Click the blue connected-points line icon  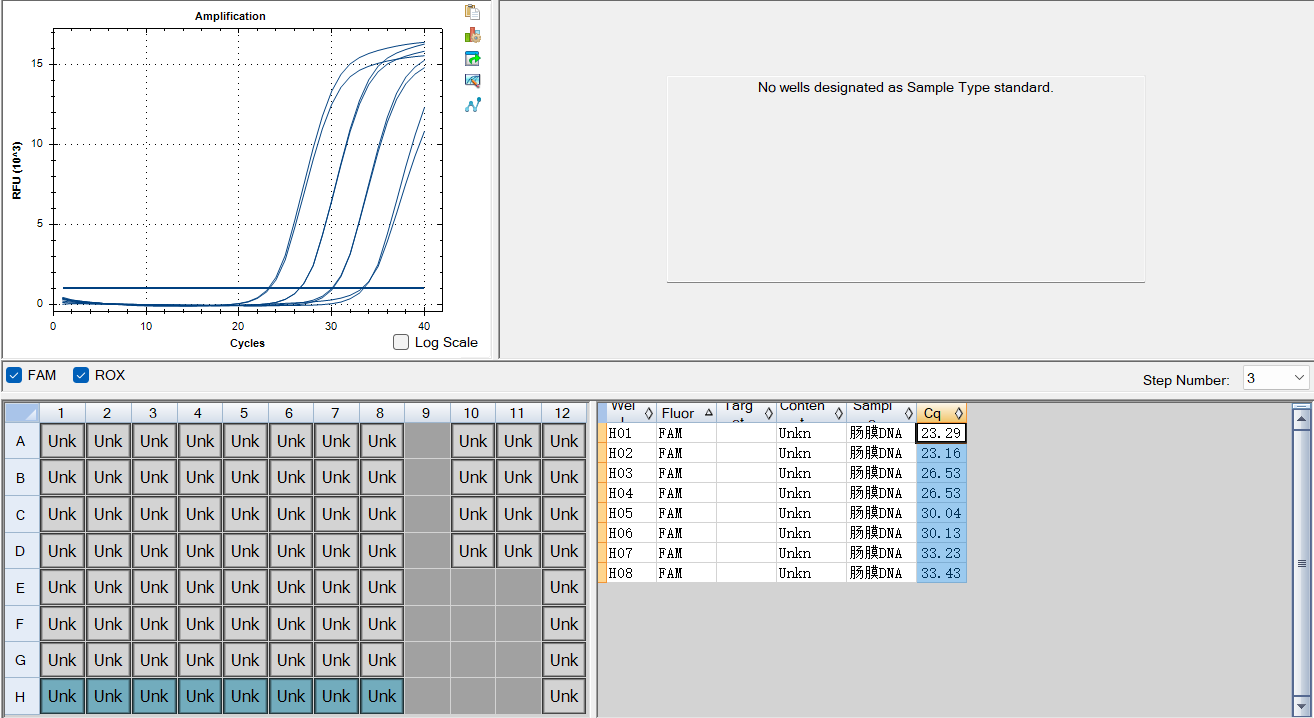473,104
